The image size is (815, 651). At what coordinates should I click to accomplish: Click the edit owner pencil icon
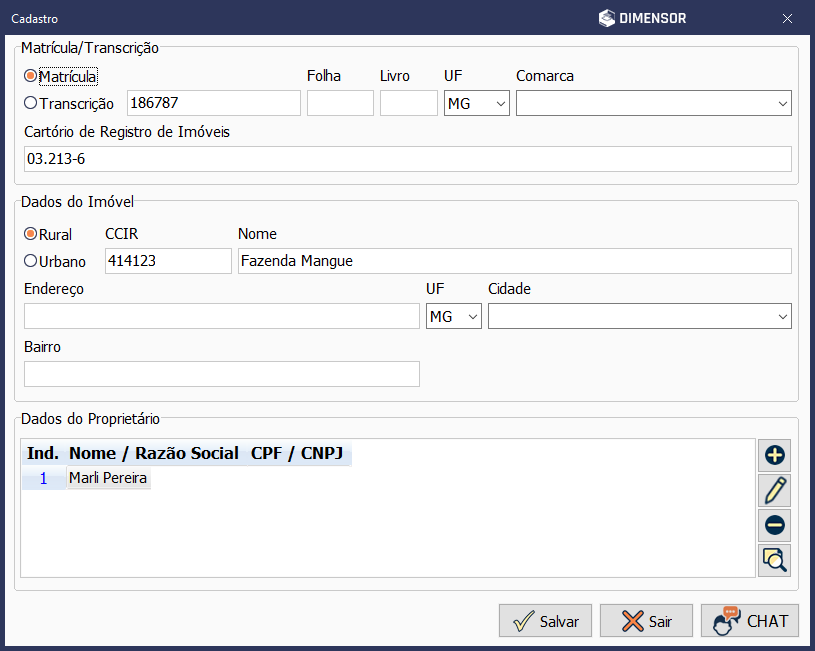coord(774,490)
